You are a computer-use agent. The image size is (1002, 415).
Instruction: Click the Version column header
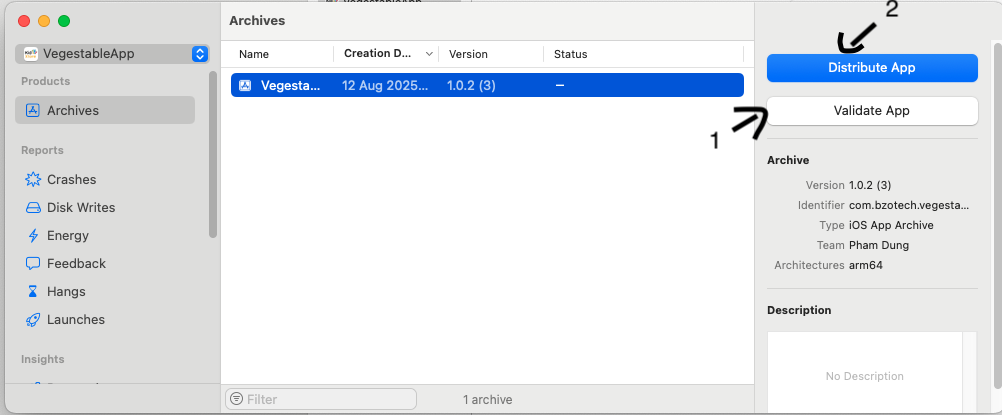pyautogui.click(x=468, y=54)
